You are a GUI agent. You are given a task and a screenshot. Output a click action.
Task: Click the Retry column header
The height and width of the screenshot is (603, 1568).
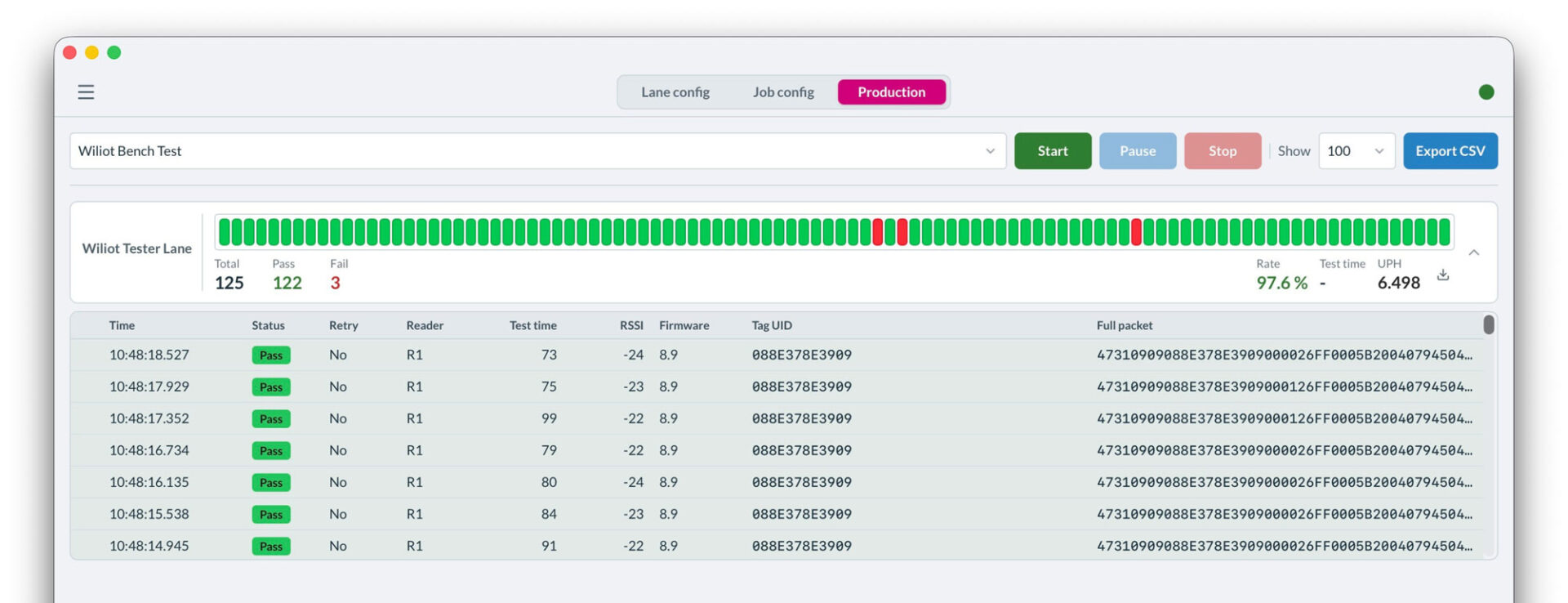coord(344,325)
